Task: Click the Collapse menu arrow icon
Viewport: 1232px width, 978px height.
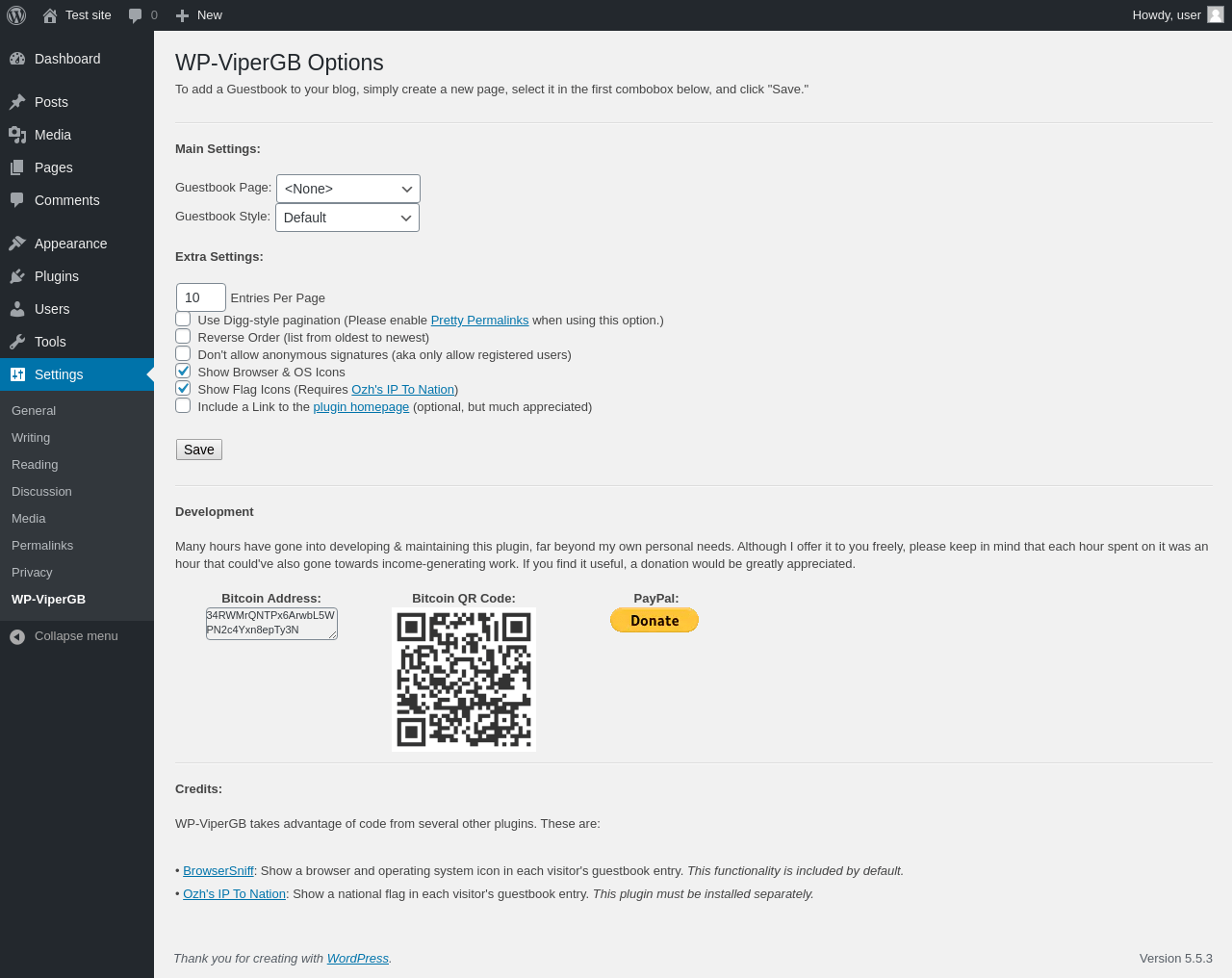Action: 17,636
